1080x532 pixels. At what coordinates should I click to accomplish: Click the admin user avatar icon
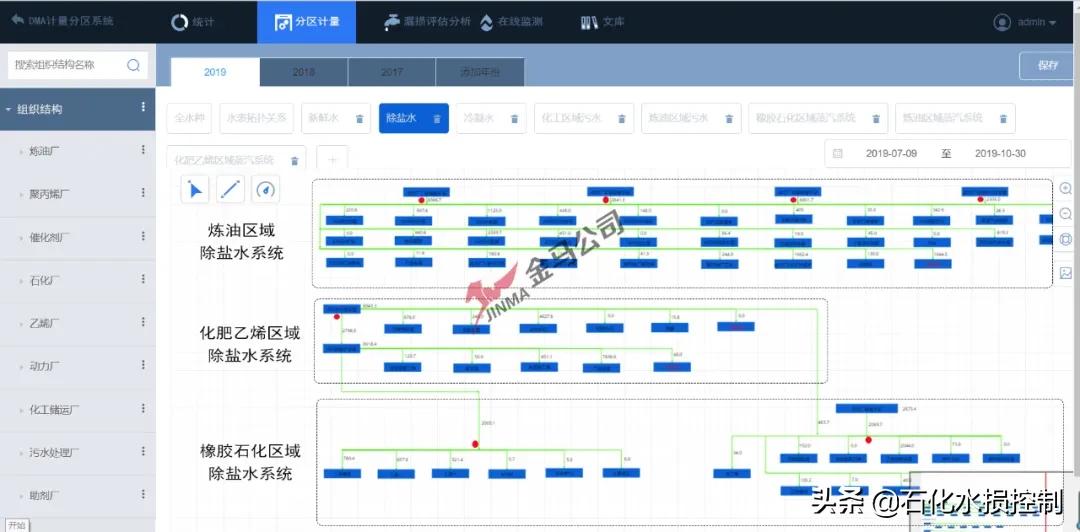pyautogui.click(x=1001, y=22)
